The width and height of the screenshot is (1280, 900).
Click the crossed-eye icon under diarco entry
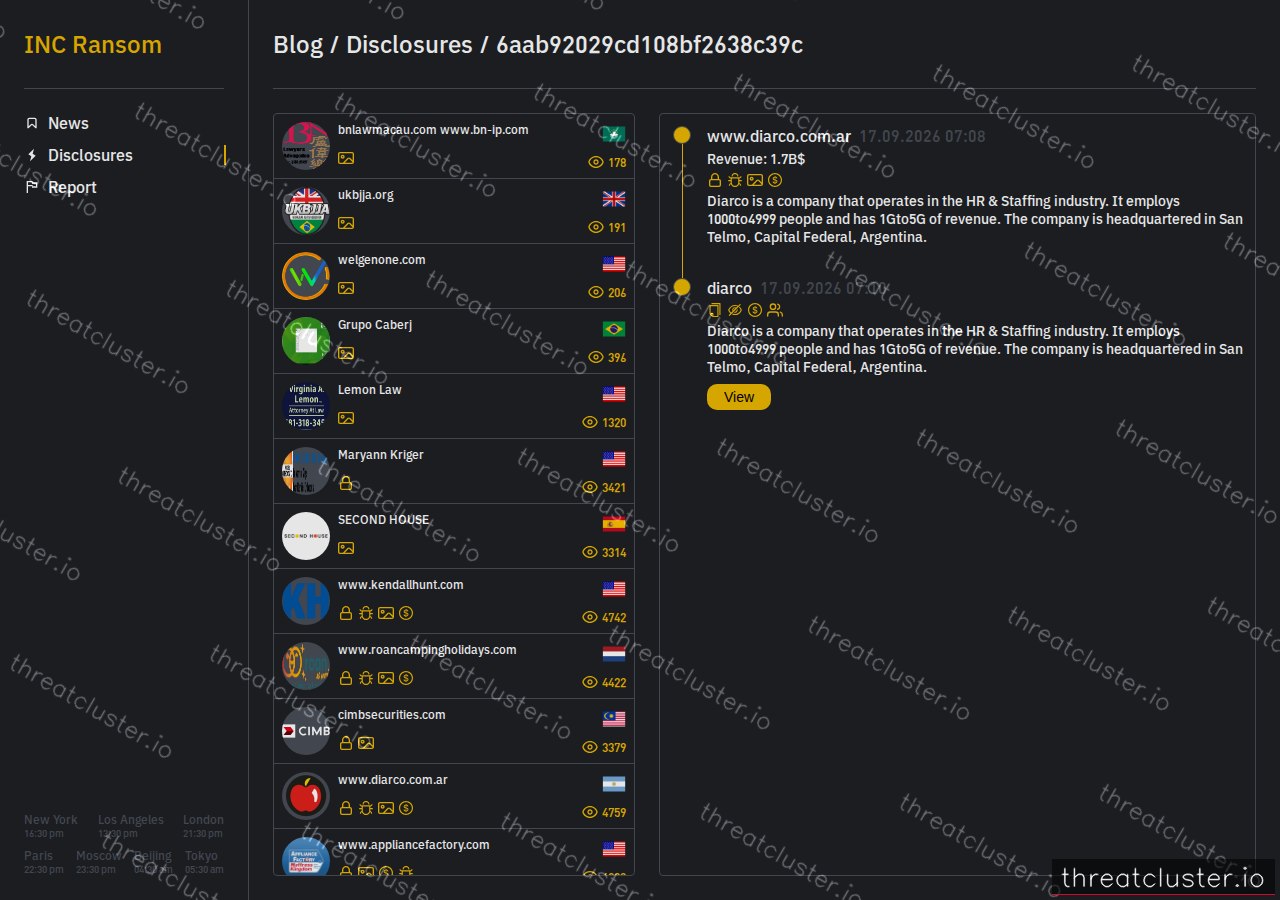tap(735, 310)
